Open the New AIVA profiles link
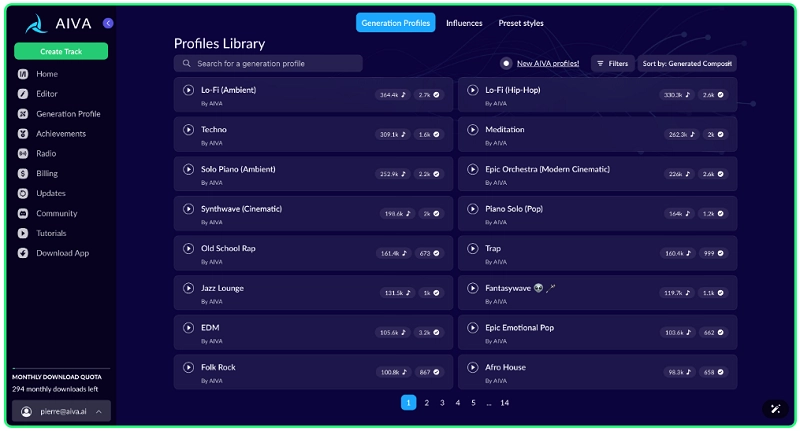 point(548,63)
